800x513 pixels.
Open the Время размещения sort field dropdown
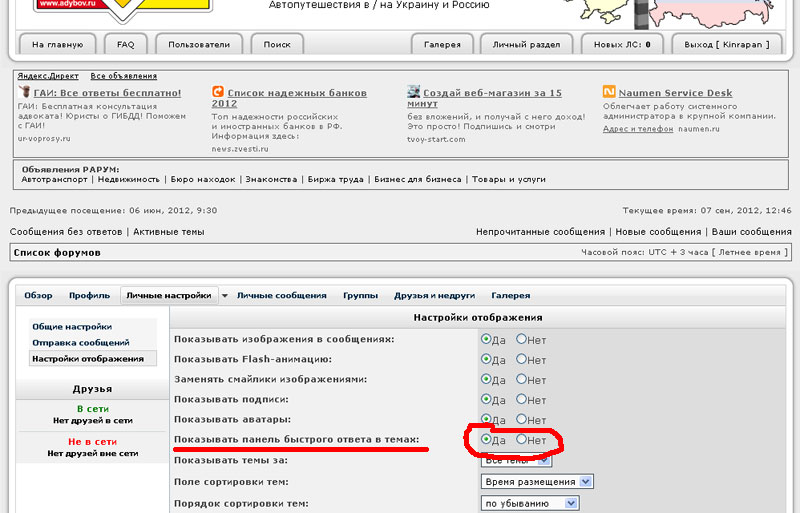coord(586,482)
